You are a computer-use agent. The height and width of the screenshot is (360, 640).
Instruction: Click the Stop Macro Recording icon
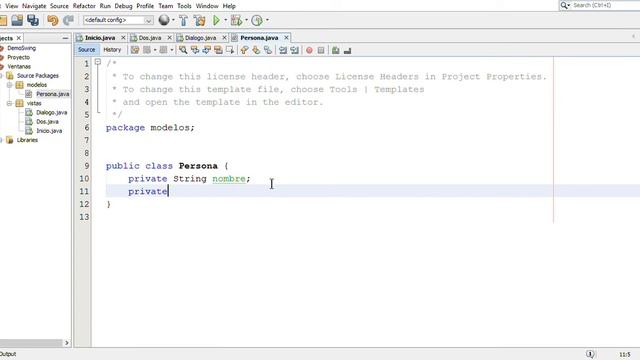pyautogui.click(x=321, y=50)
